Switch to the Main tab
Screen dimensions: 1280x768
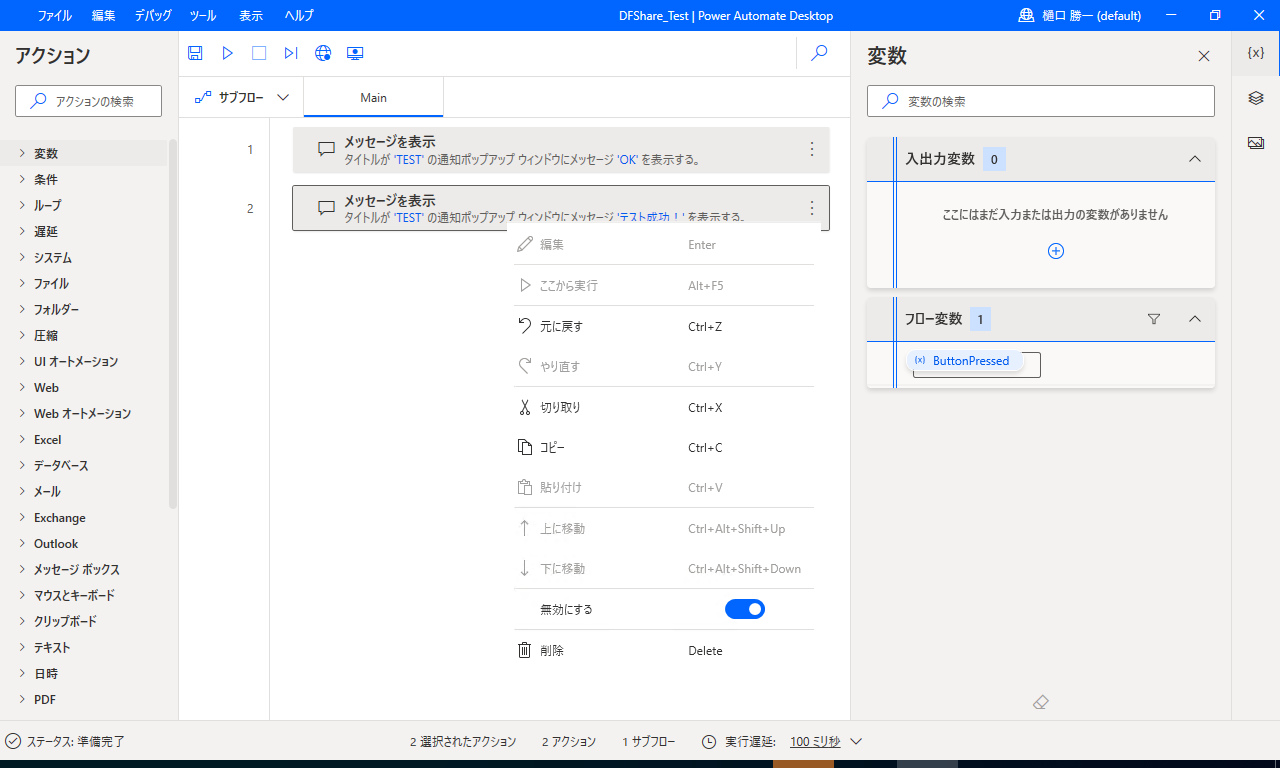[373, 97]
